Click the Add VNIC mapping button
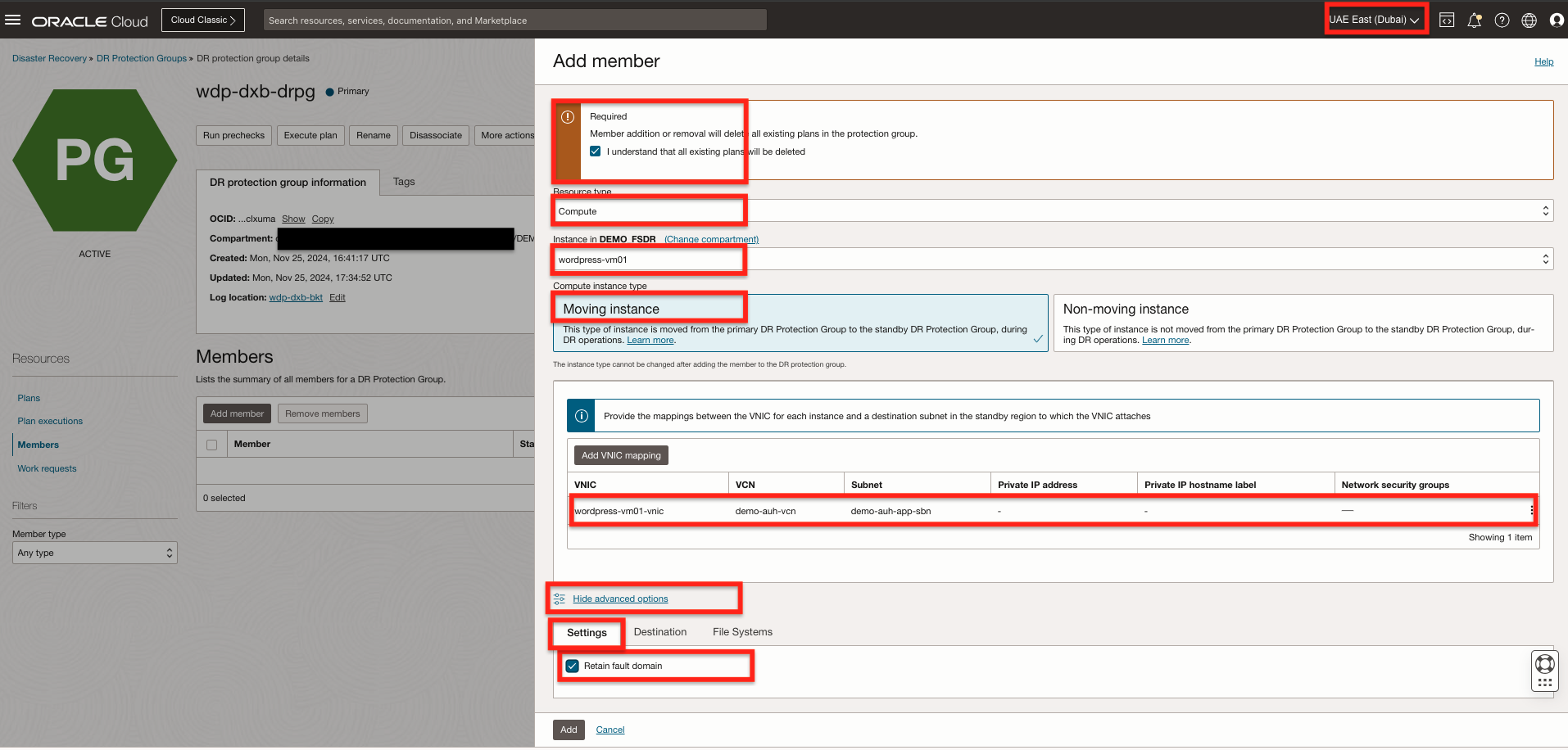This screenshot has width=1568, height=750. tap(621, 455)
